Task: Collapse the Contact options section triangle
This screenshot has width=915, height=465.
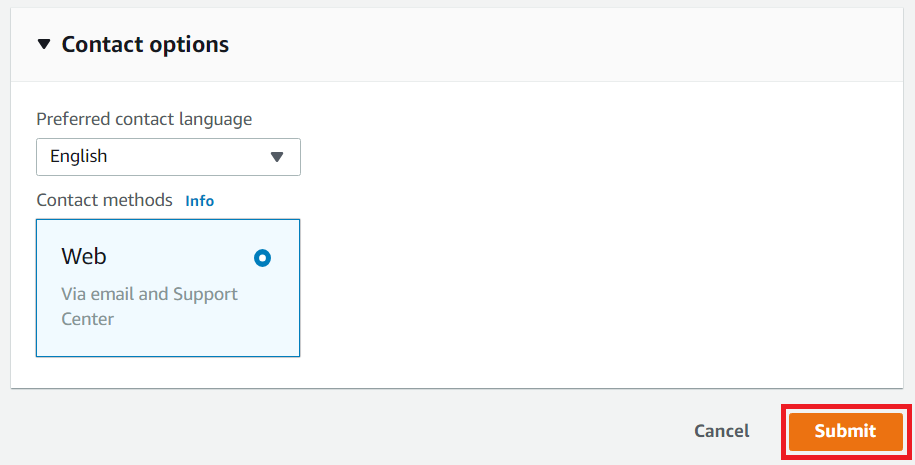Action: 44,44
